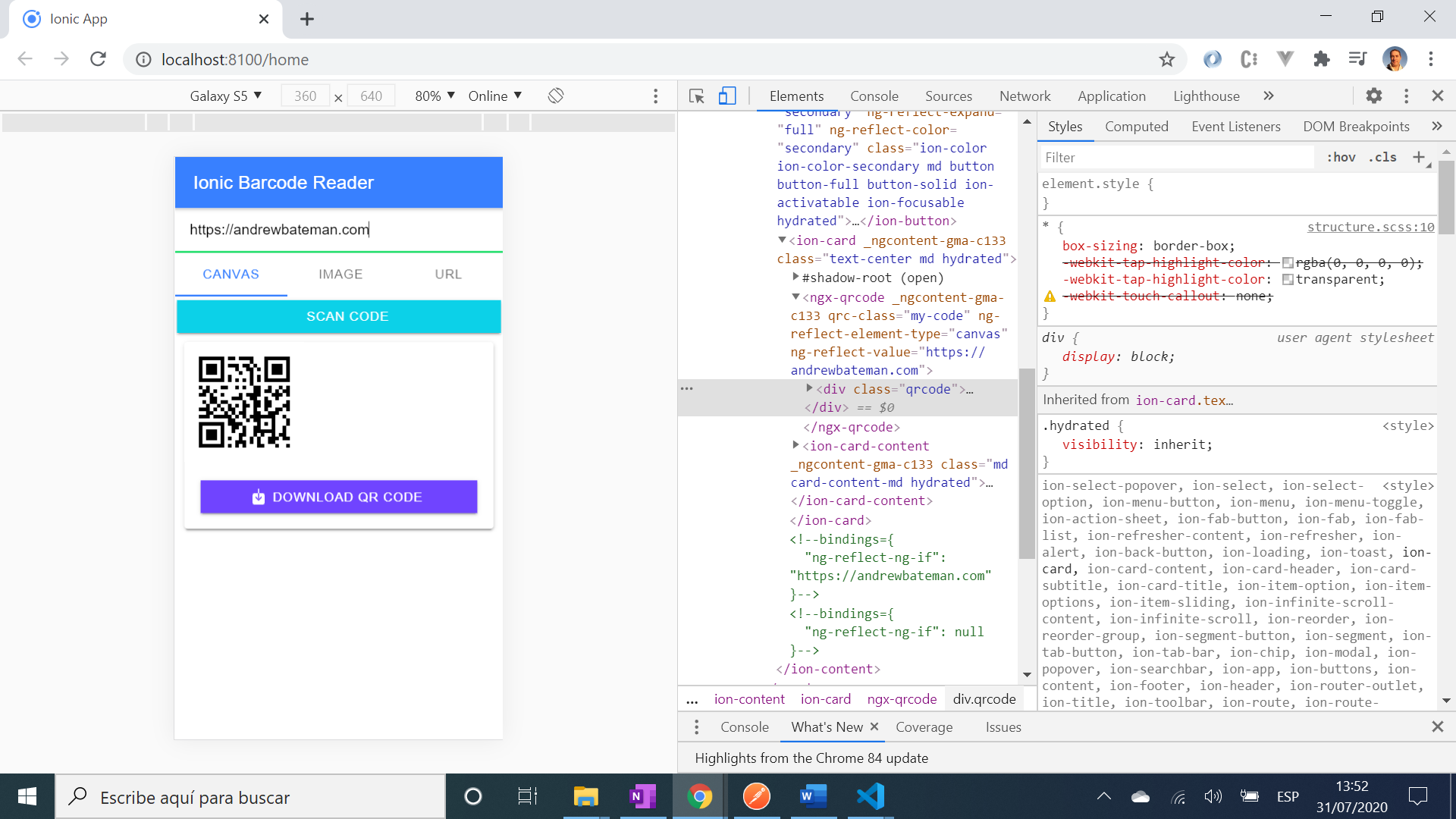This screenshot has height=819, width=1456.
Task: Toggle the :hov element state panel
Action: (1341, 157)
